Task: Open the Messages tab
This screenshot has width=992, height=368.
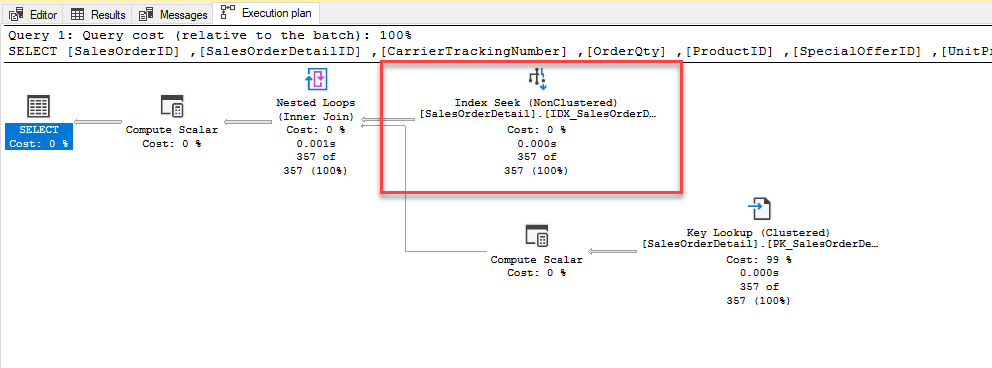Action: pyautogui.click(x=173, y=14)
